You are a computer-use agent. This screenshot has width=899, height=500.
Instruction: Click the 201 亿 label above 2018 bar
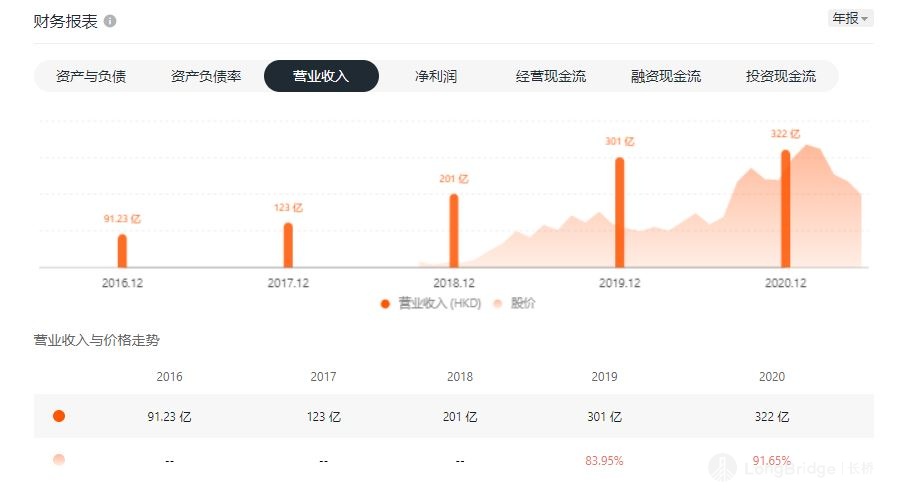tap(454, 179)
